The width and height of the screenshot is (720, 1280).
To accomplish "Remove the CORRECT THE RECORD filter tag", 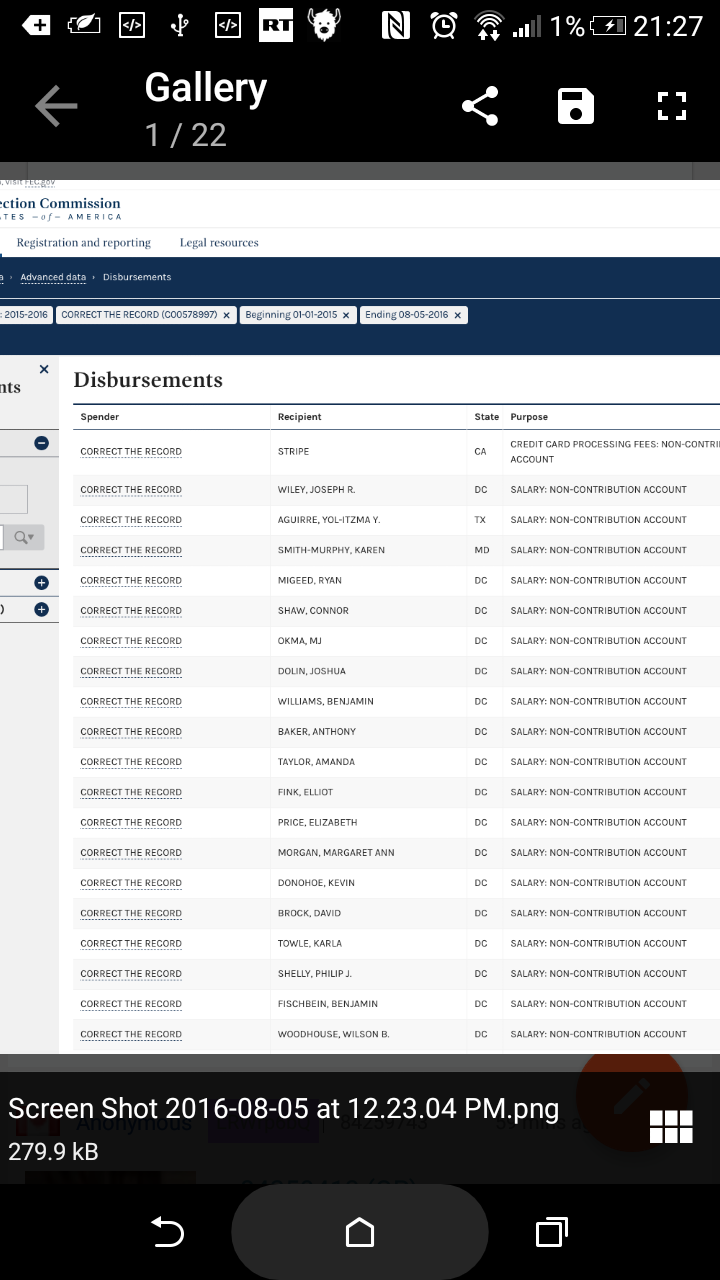I will pyautogui.click(x=226, y=315).
